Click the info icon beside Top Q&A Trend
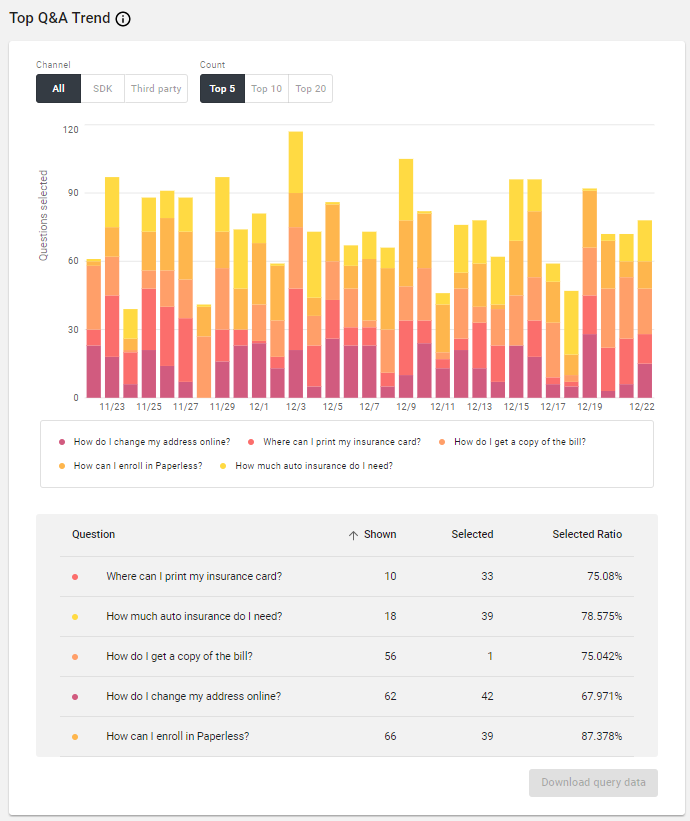 (123, 19)
